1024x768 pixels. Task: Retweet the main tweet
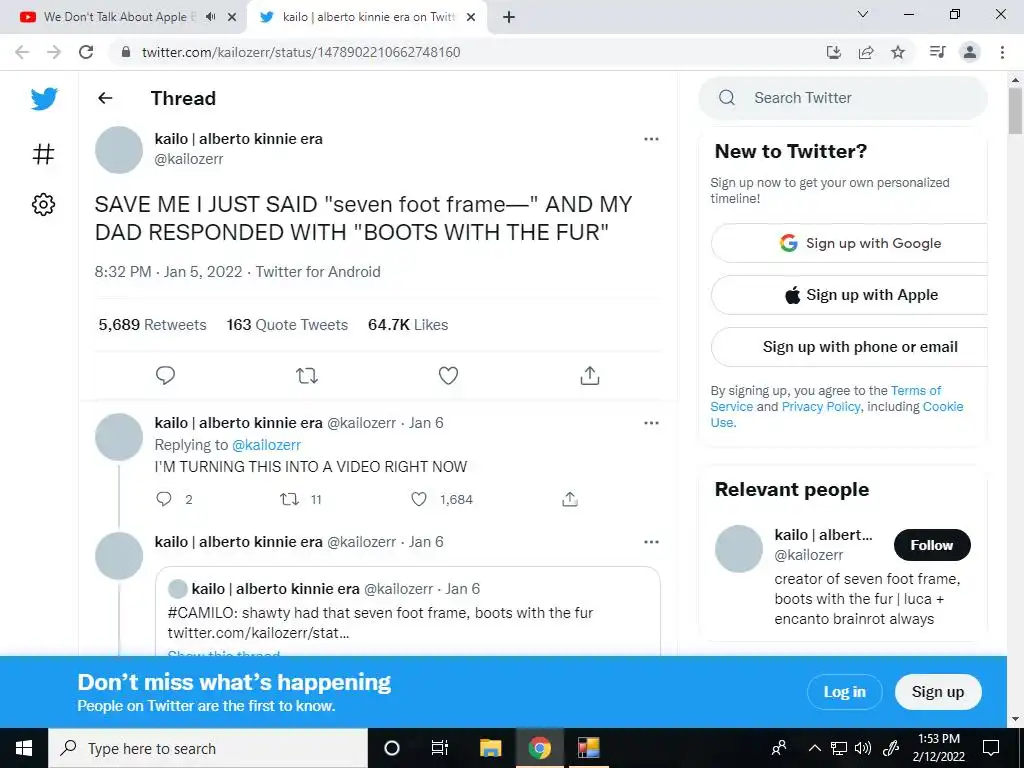(306, 376)
